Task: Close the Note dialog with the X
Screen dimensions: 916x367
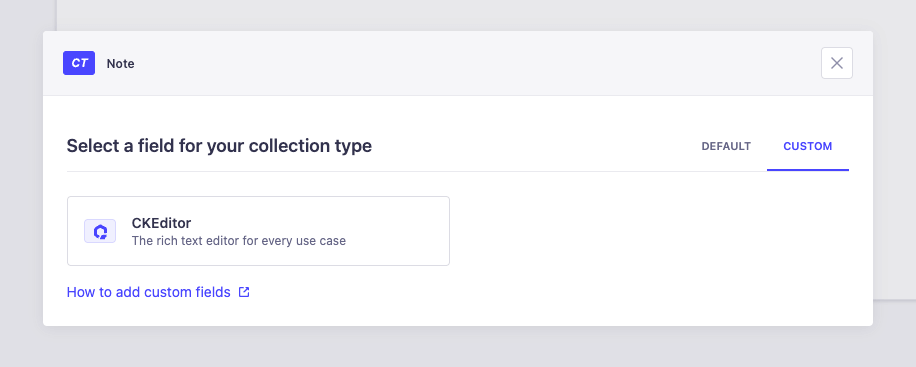Action: pos(837,63)
